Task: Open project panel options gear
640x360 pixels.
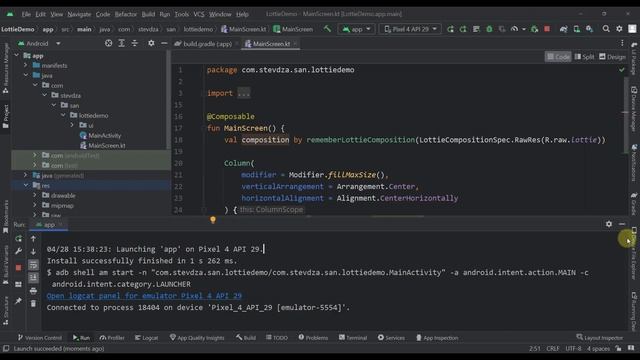Action: [x=151, y=43]
